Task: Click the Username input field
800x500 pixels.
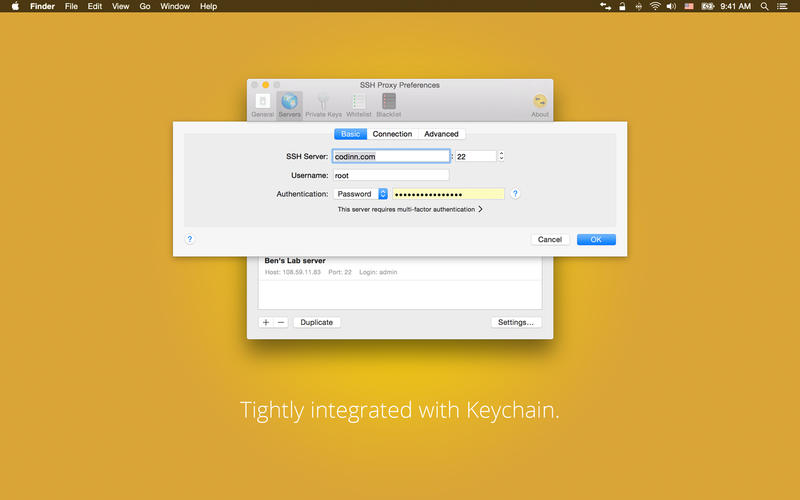Action: tap(391, 175)
